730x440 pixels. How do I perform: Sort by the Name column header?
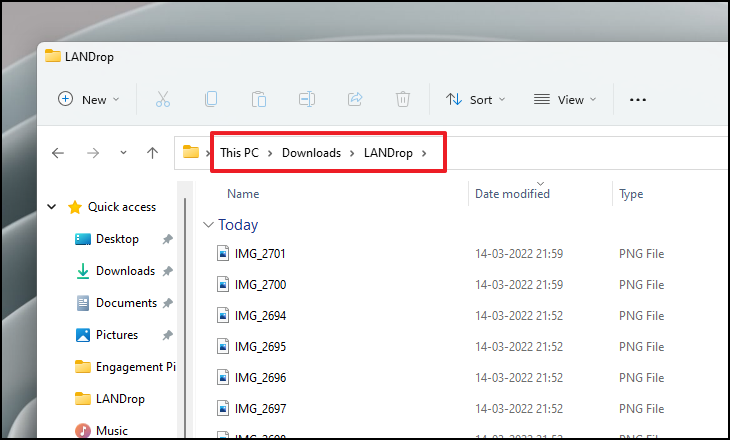pos(243,194)
